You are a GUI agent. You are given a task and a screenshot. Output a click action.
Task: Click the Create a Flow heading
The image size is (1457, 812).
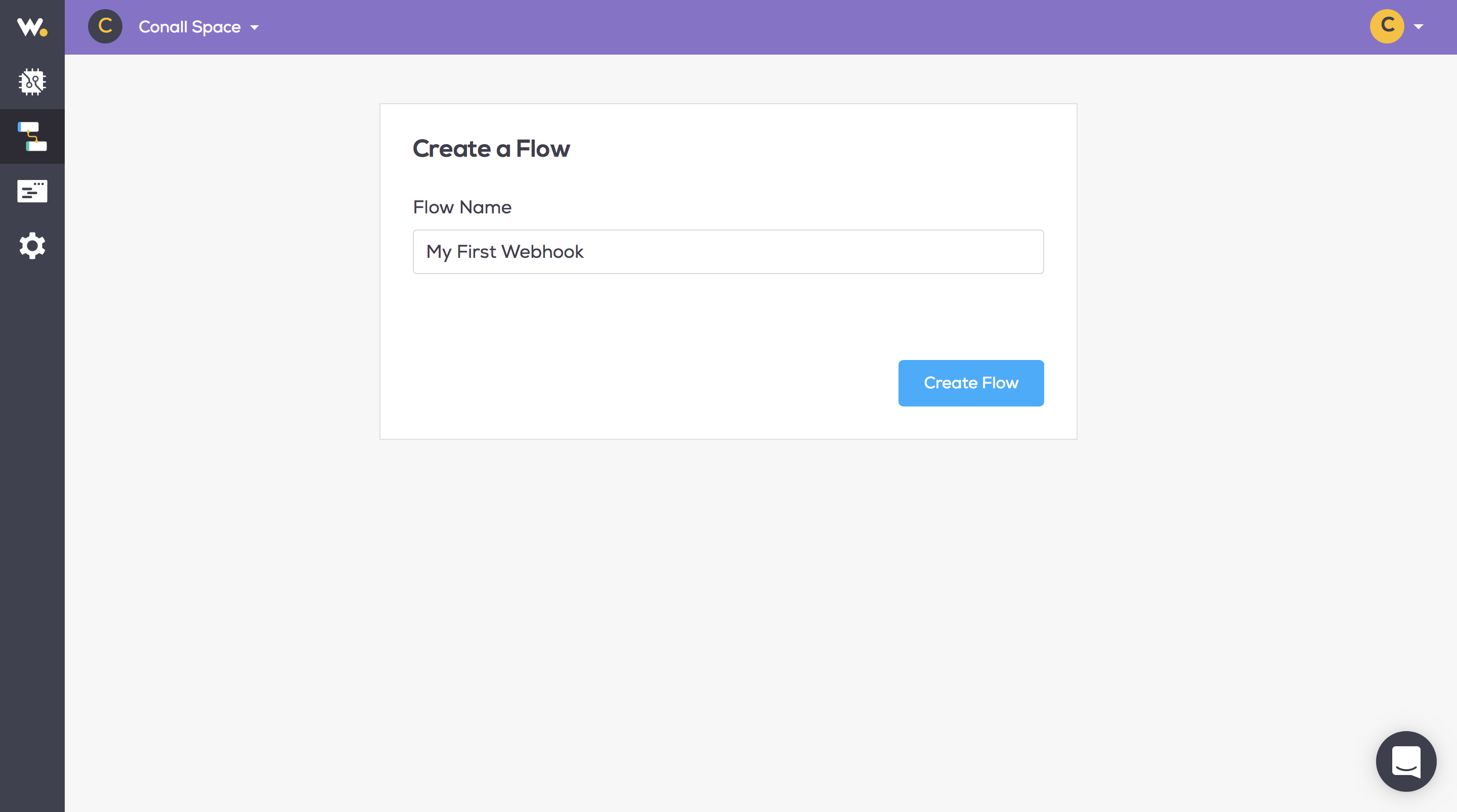(x=491, y=149)
